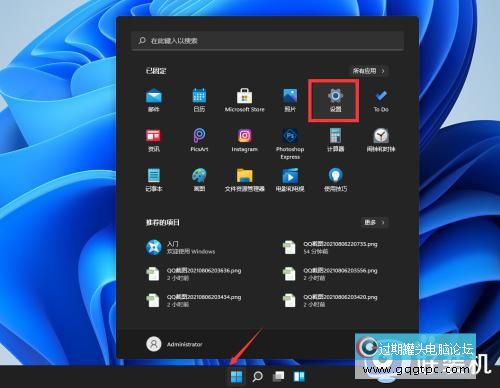This screenshot has height=388, width=500.
Task: Open the 计算器 Calculator app
Action: pyautogui.click(x=335, y=140)
